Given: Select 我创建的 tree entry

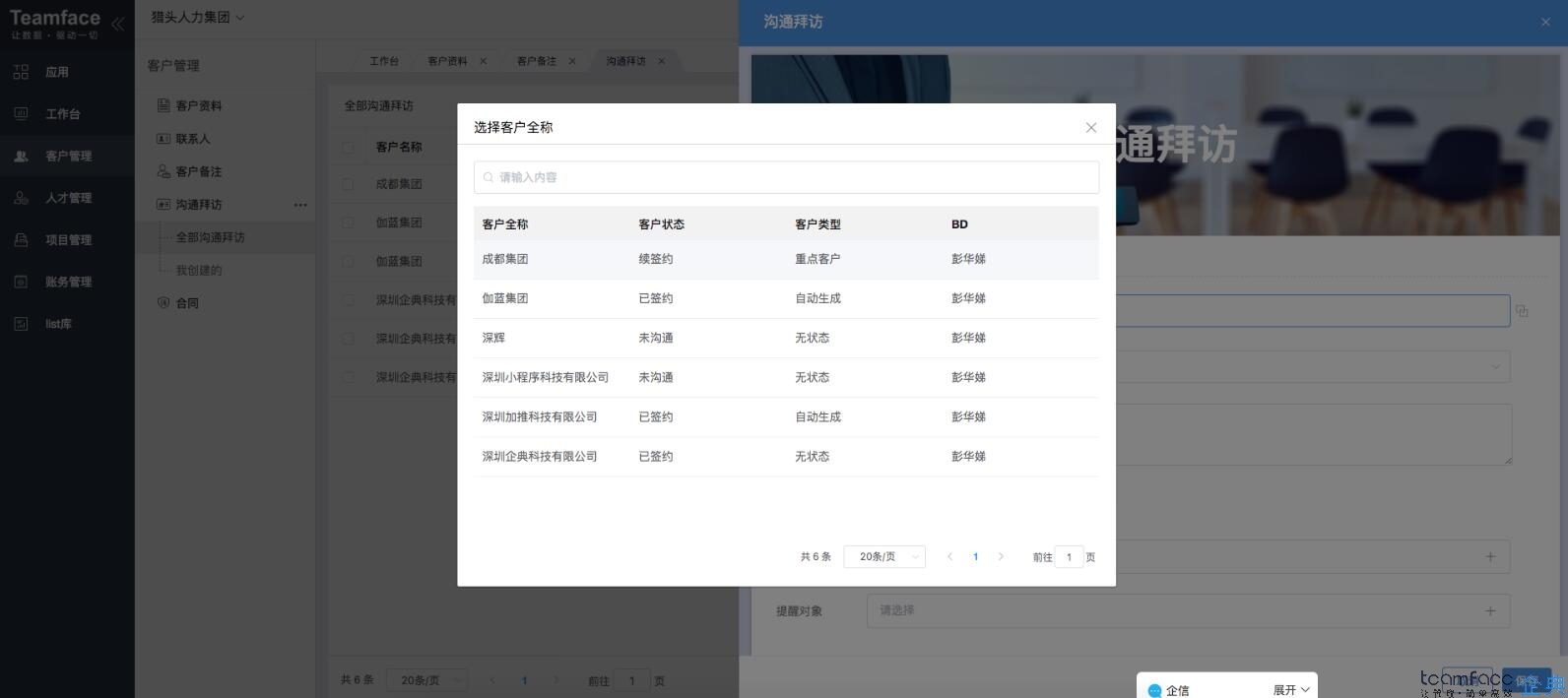Looking at the screenshot, I should tap(198, 270).
